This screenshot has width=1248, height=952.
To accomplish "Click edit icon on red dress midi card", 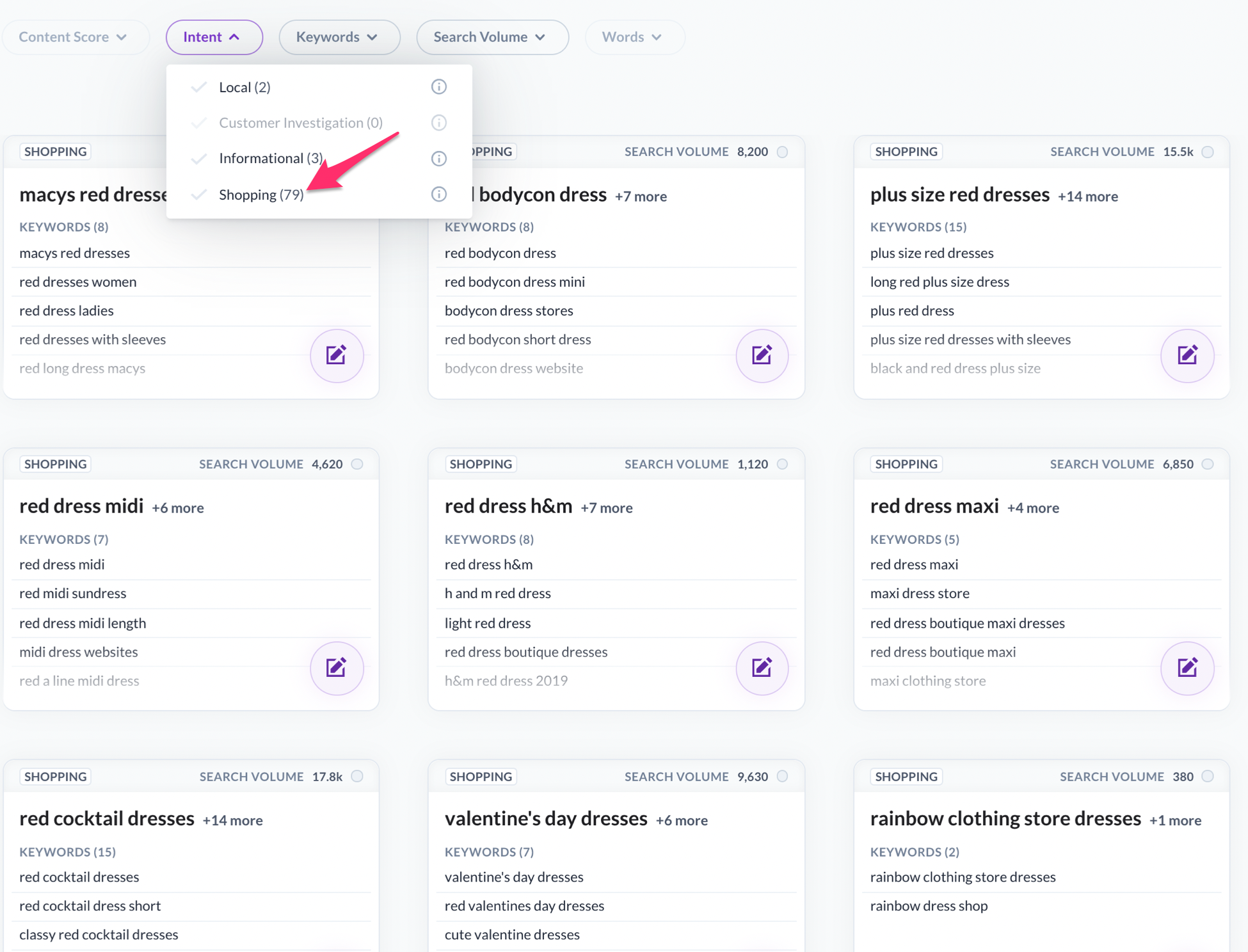I will pyautogui.click(x=337, y=668).
